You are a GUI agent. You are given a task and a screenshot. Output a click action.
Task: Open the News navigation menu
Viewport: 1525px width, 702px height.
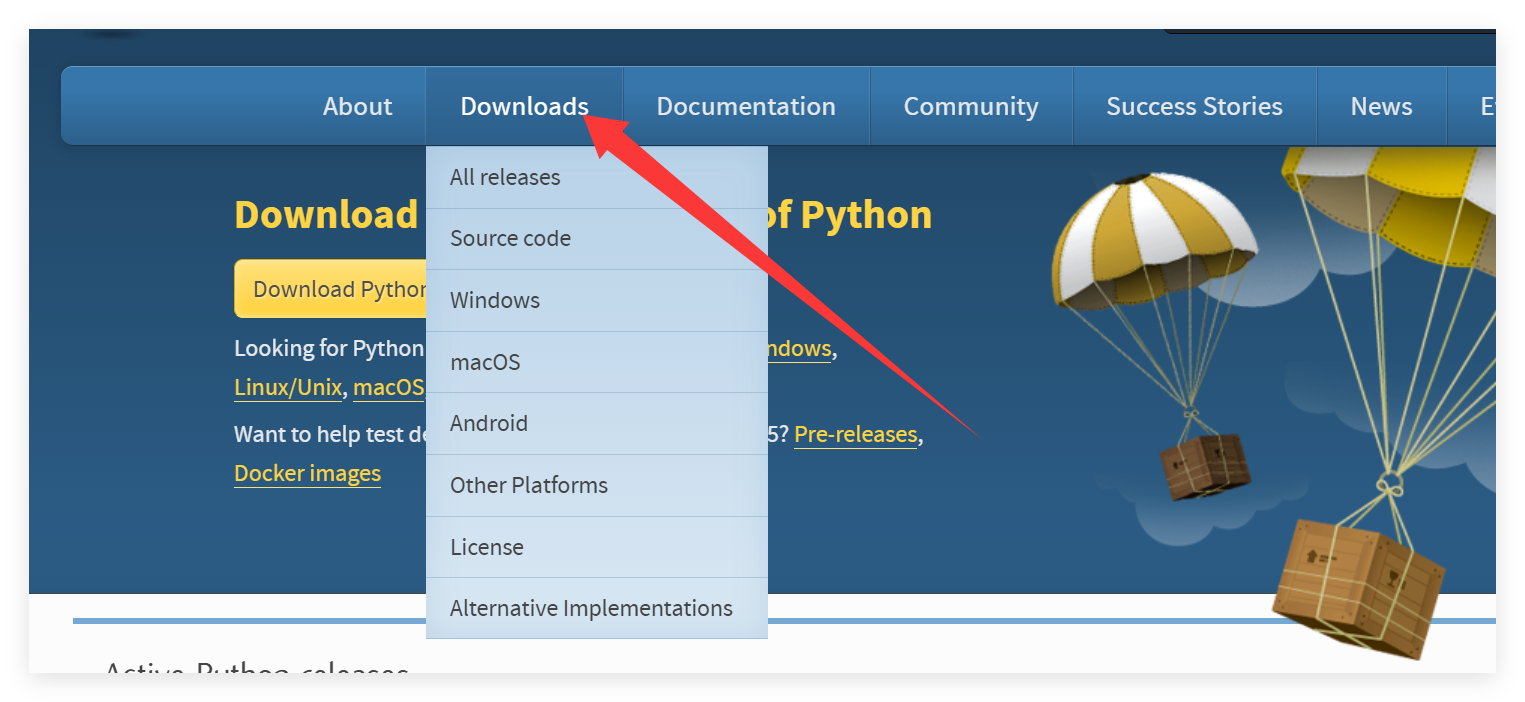[1381, 106]
